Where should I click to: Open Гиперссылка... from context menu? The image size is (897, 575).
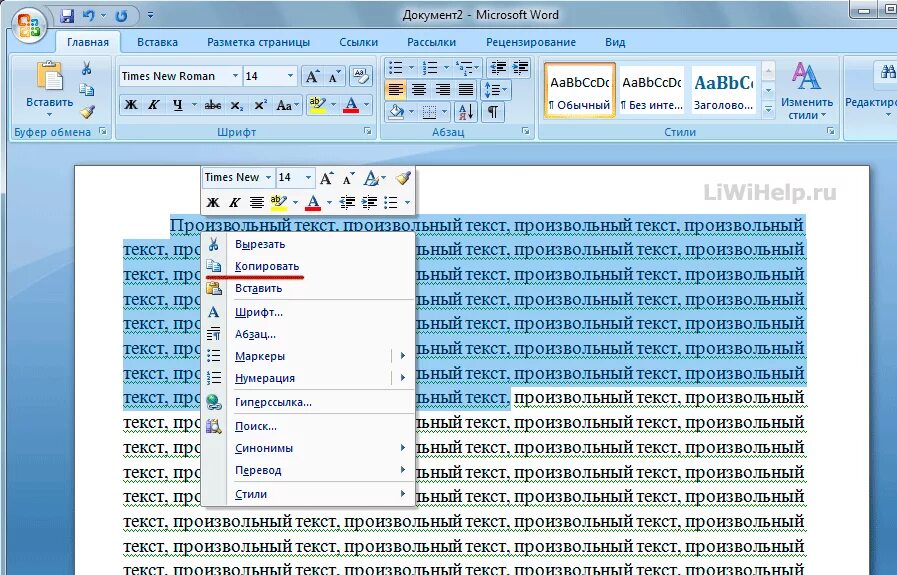[308, 402]
